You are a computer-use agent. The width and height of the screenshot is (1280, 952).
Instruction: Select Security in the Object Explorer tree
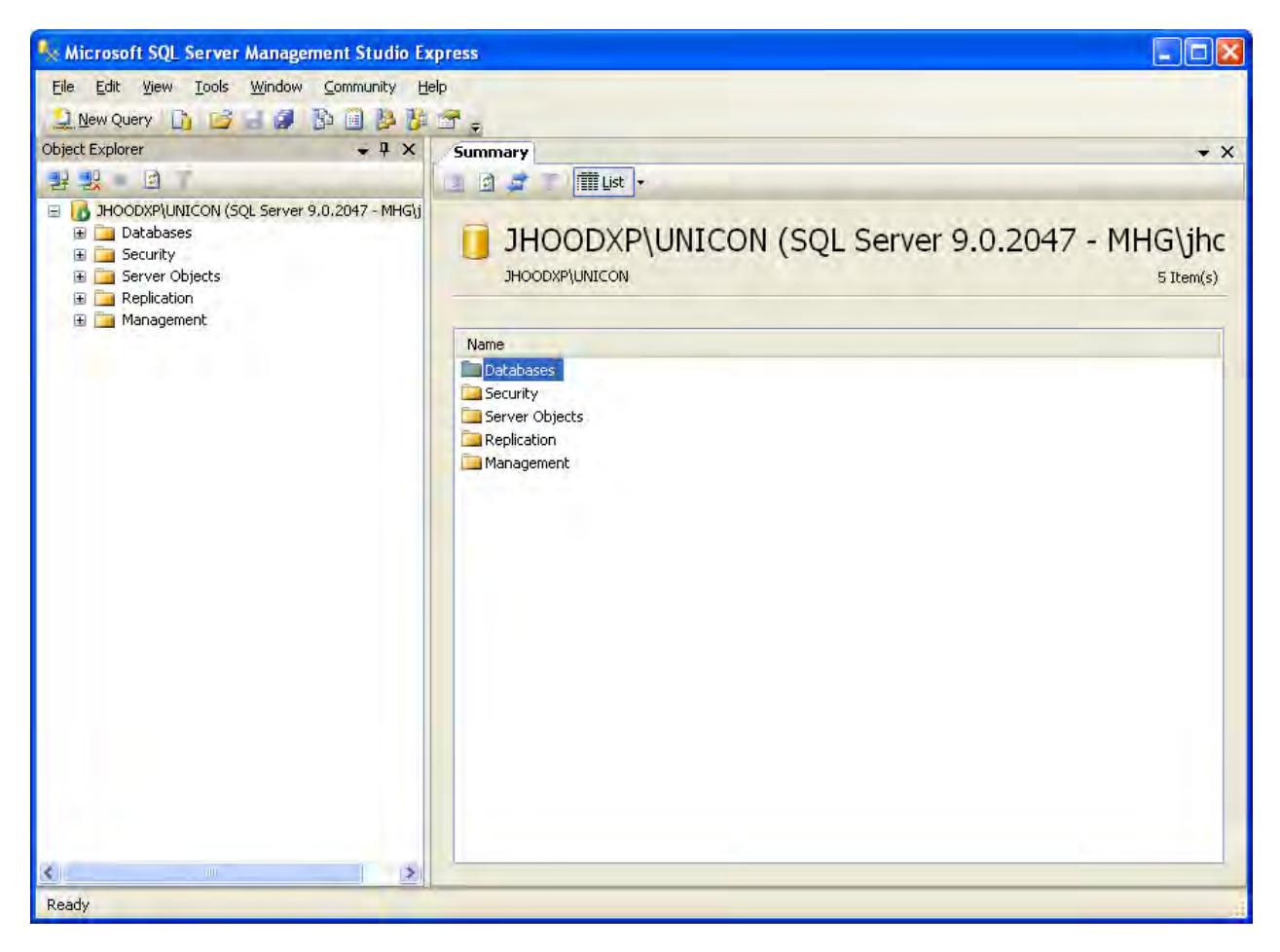(x=148, y=254)
